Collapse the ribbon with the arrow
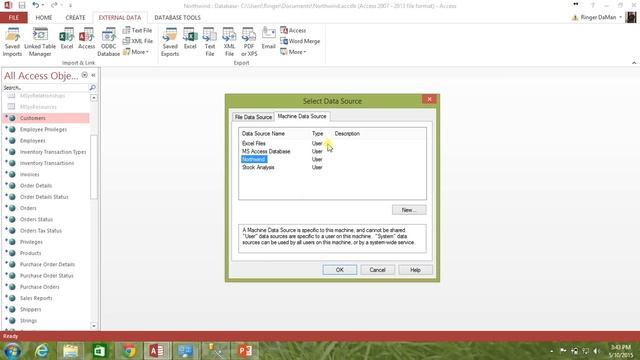This screenshot has height=360, width=640. pos(634,63)
